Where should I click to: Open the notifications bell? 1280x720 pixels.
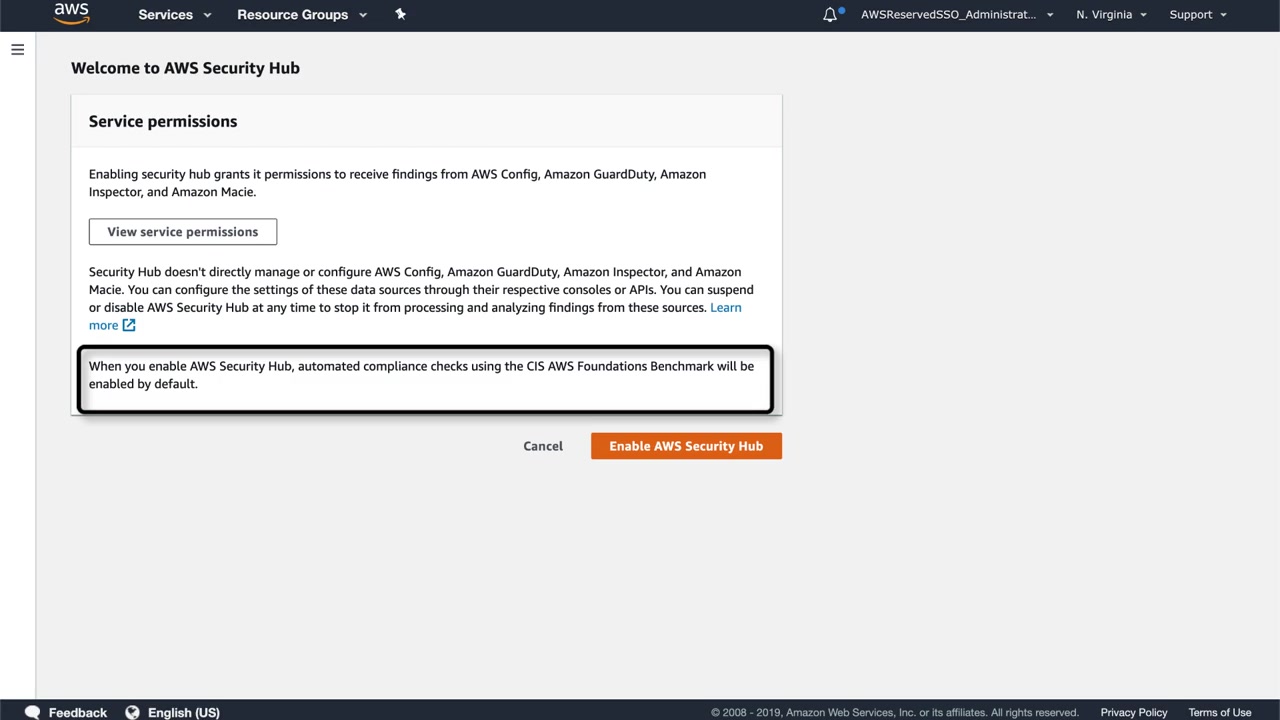click(x=830, y=15)
